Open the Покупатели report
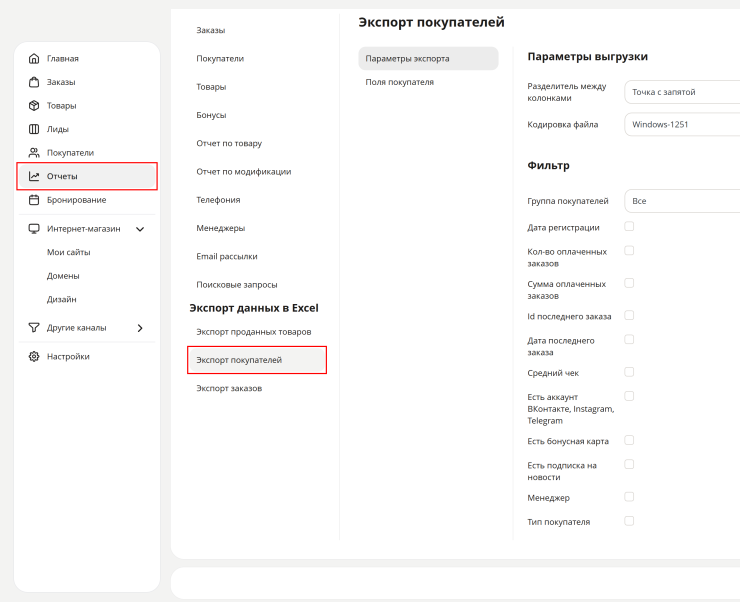740x602 pixels. 220,59
